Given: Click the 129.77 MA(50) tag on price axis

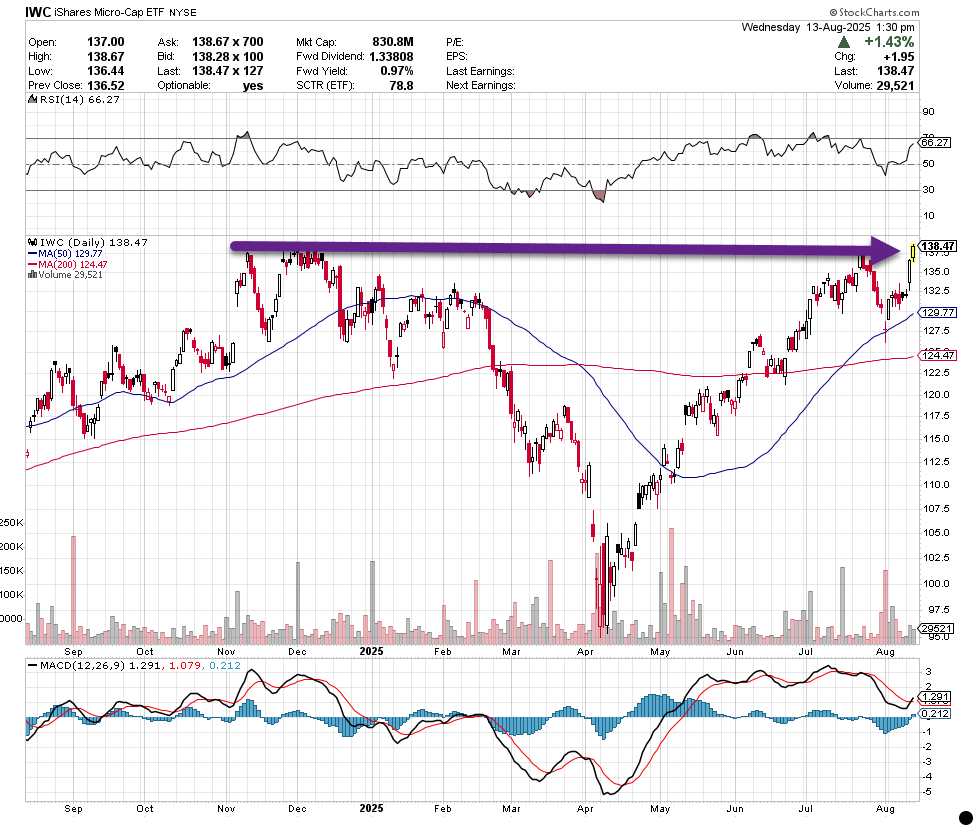Looking at the screenshot, I should click(937, 313).
